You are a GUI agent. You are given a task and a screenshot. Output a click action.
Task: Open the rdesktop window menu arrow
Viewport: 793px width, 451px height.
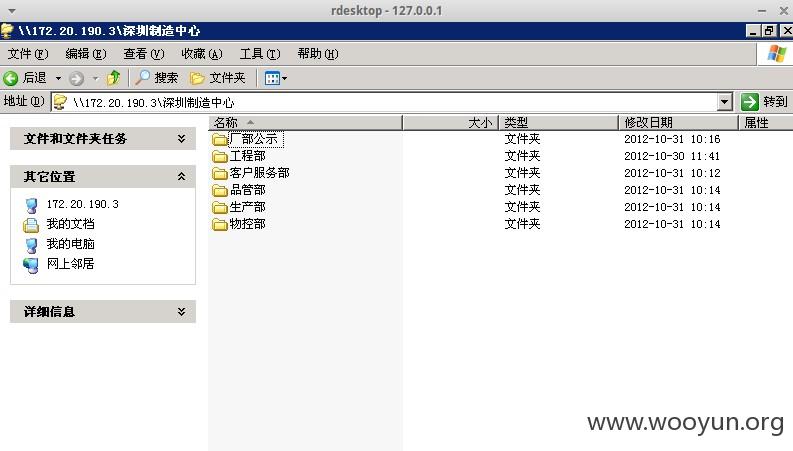point(12,11)
